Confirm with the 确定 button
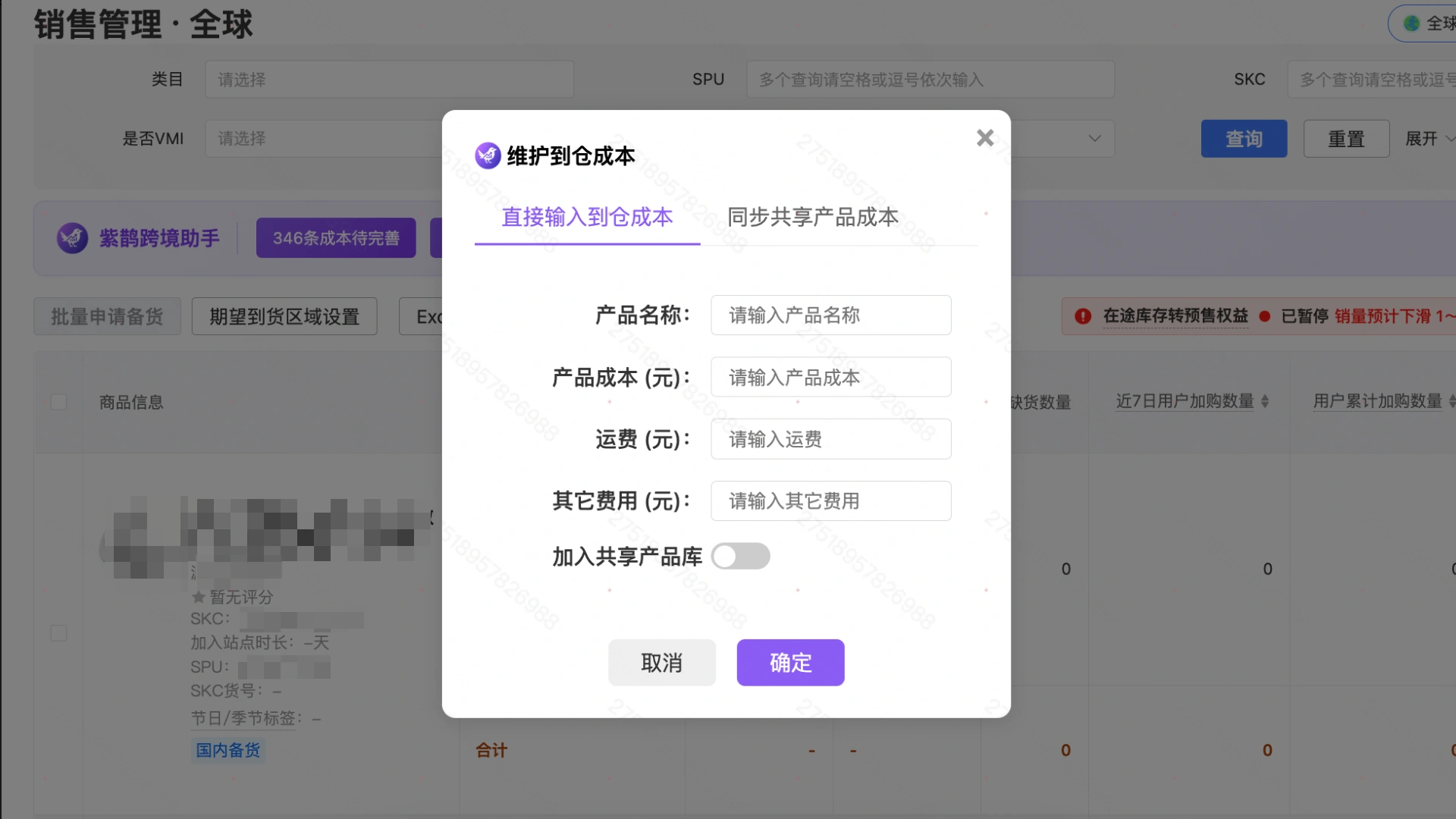Viewport: 1456px width, 819px height. click(x=790, y=663)
